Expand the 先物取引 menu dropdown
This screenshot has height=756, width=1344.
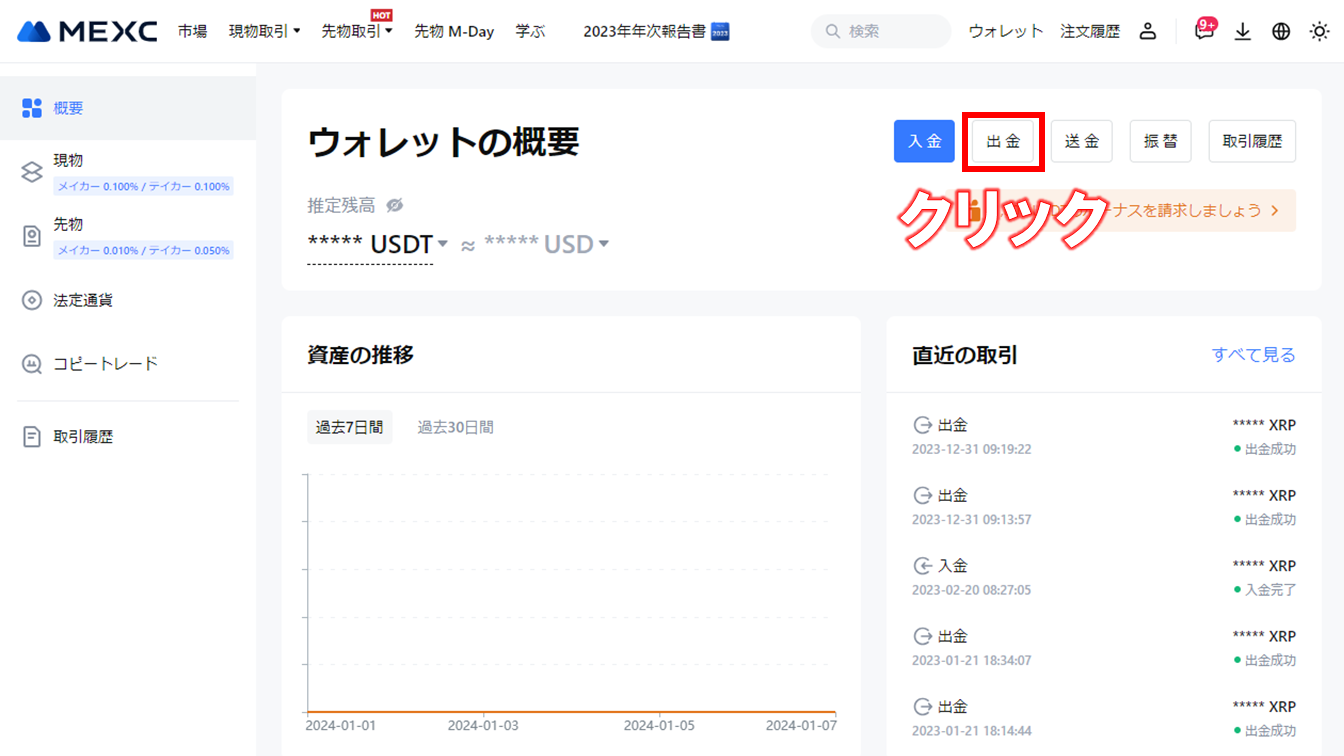[357, 31]
